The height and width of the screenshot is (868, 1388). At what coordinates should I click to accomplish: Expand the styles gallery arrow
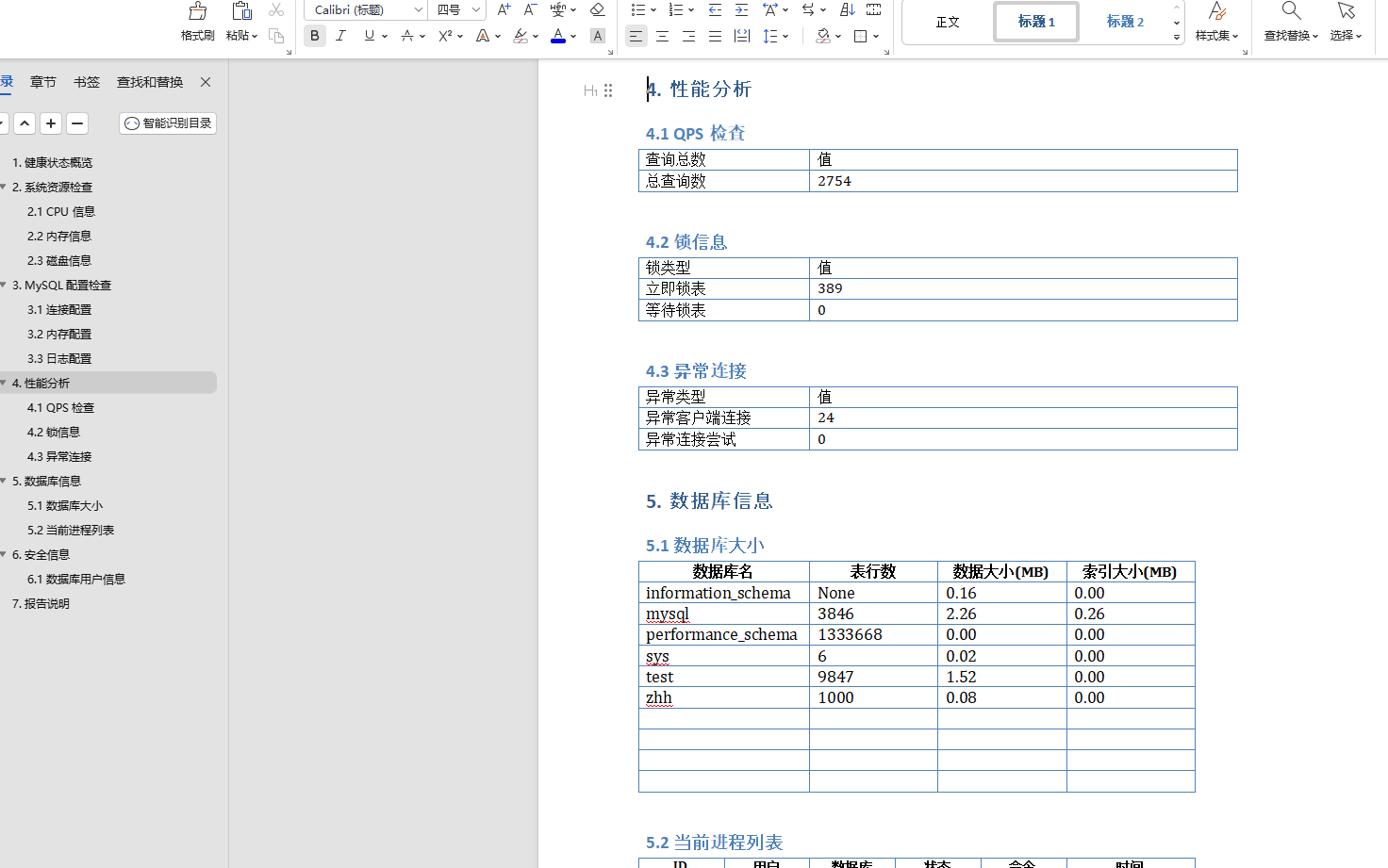[1177, 37]
